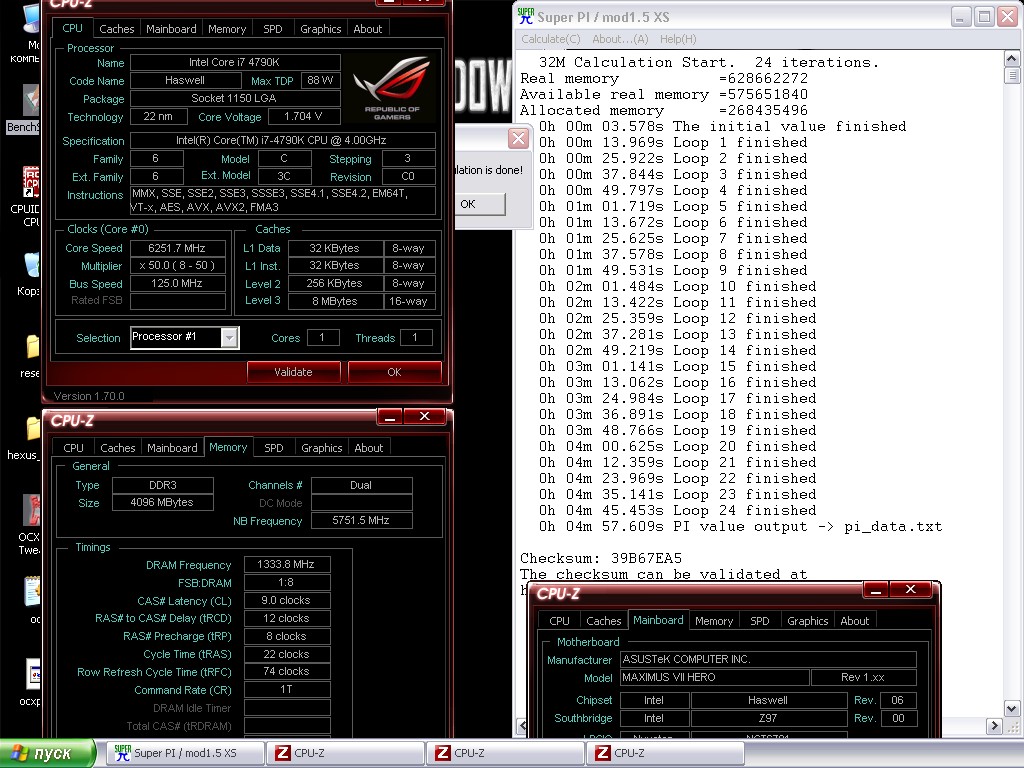Image resolution: width=1024 pixels, height=768 pixels.
Task: Open the Calculate(C) menu in Super PI
Action: pos(551,39)
